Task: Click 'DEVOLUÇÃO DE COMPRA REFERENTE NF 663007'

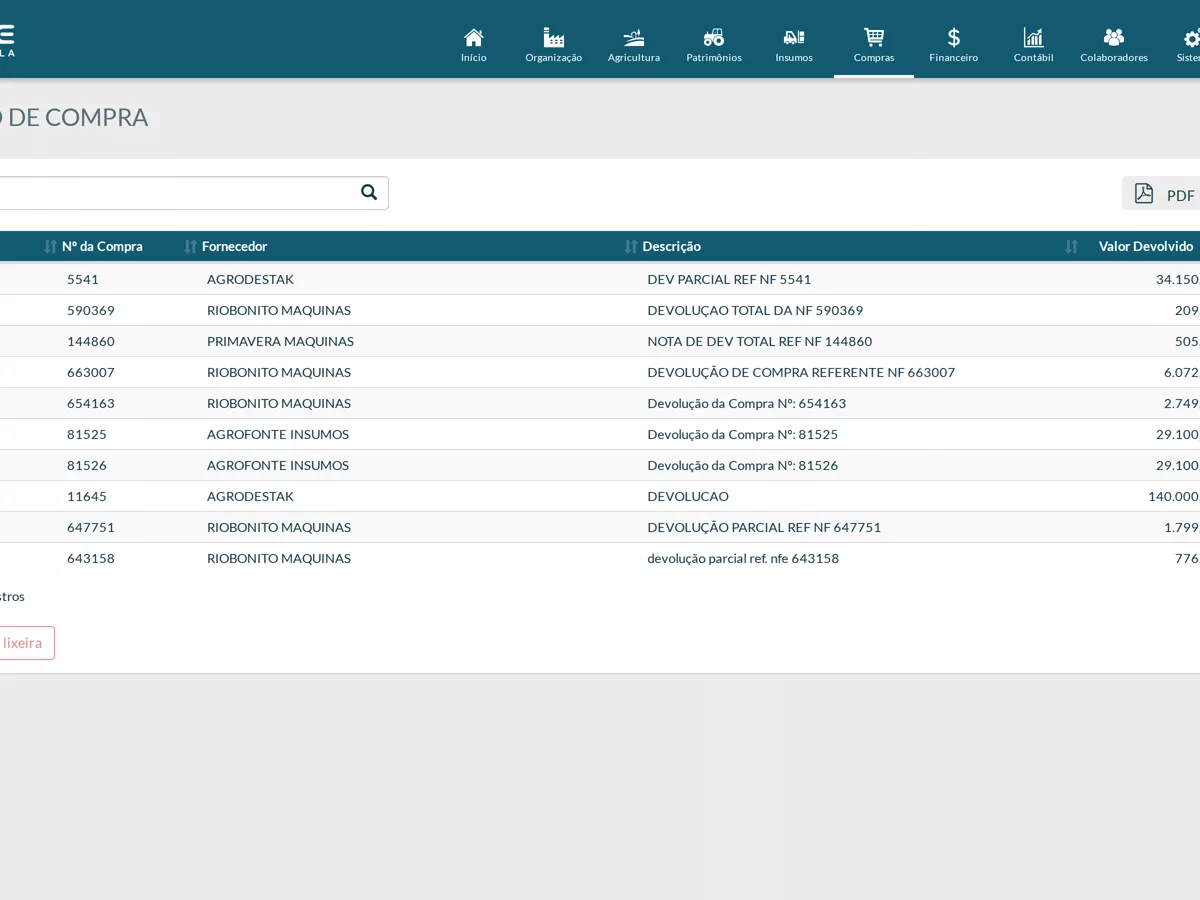Action: click(x=801, y=372)
